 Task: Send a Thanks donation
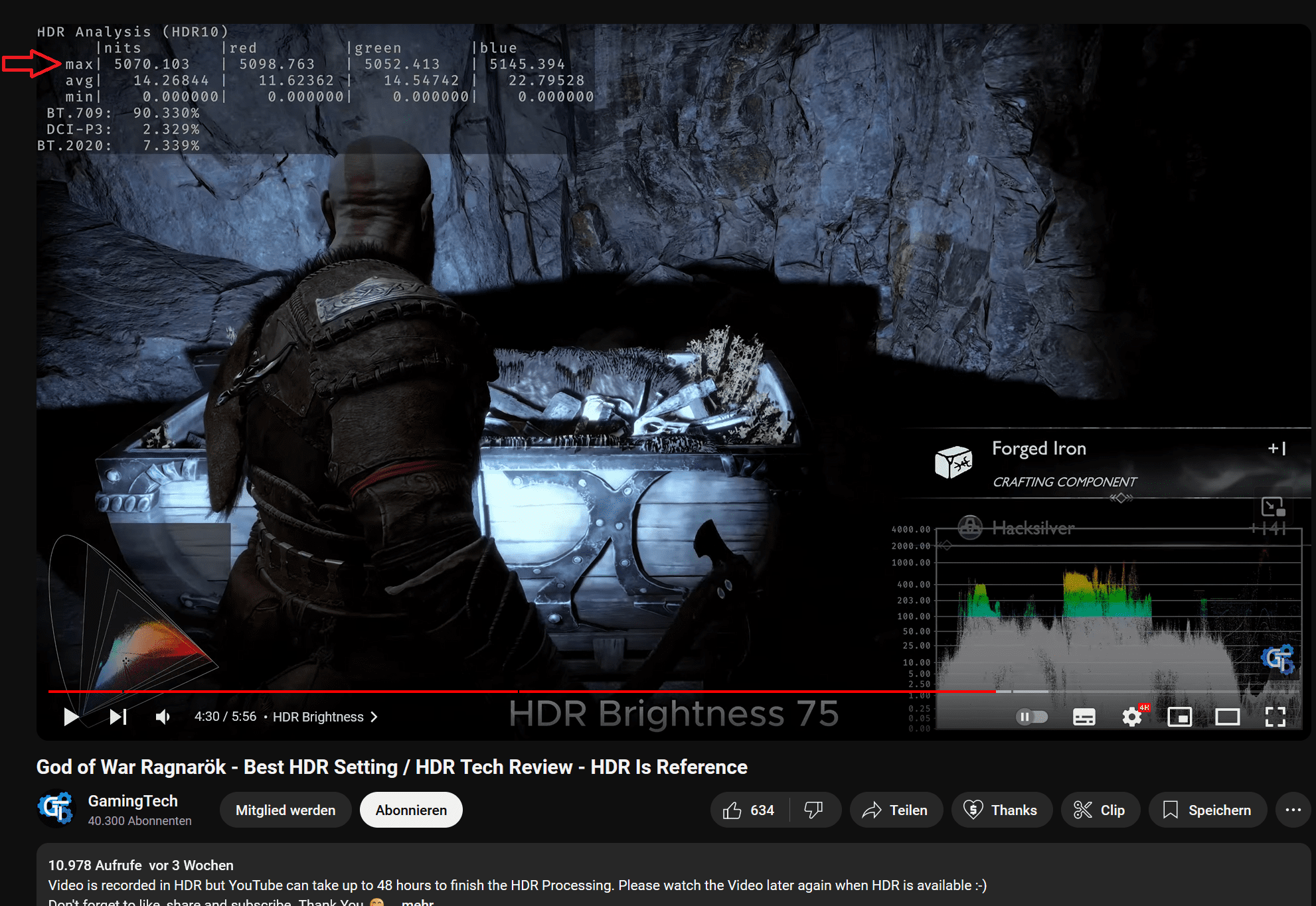[1001, 810]
